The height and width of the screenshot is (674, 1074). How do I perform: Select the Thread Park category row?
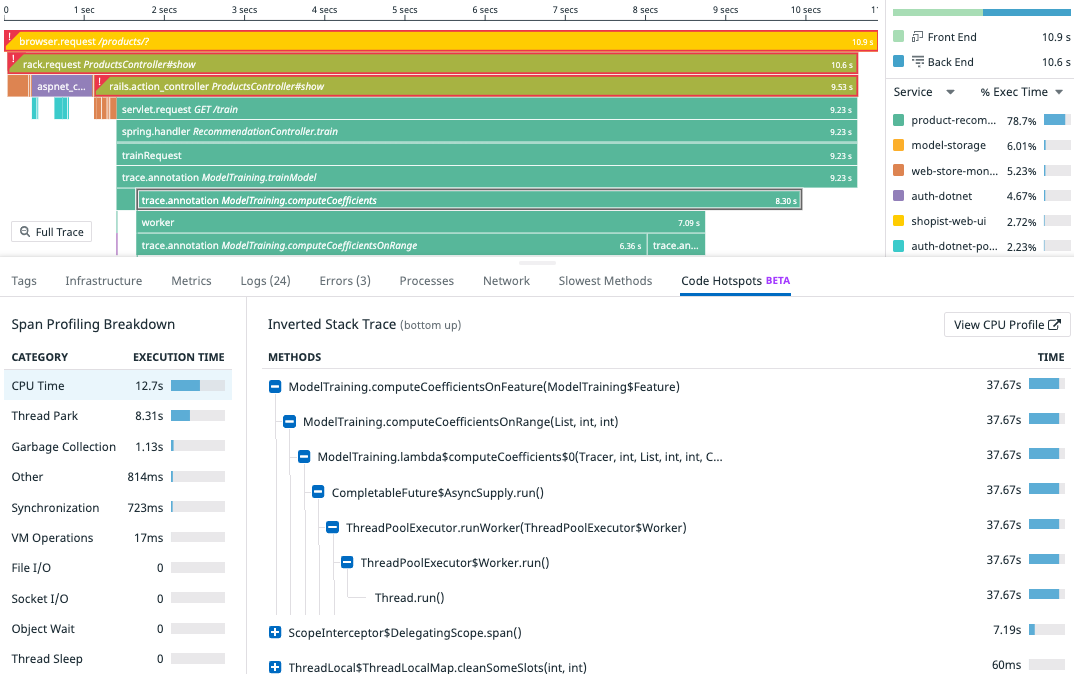[118, 416]
